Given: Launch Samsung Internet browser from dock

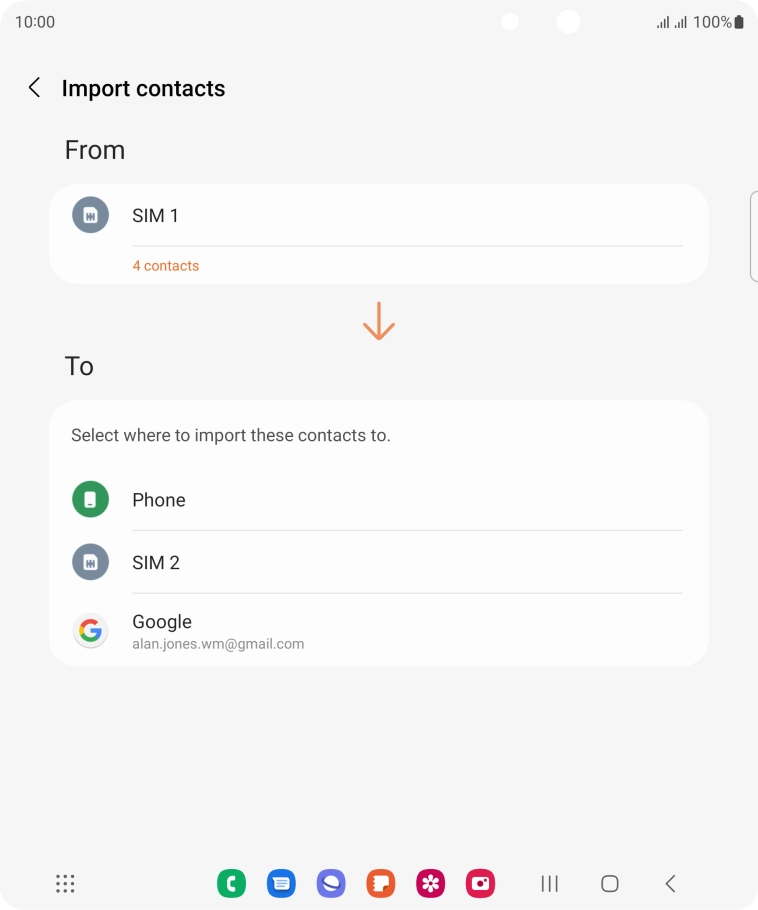Looking at the screenshot, I should click(x=331, y=883).
